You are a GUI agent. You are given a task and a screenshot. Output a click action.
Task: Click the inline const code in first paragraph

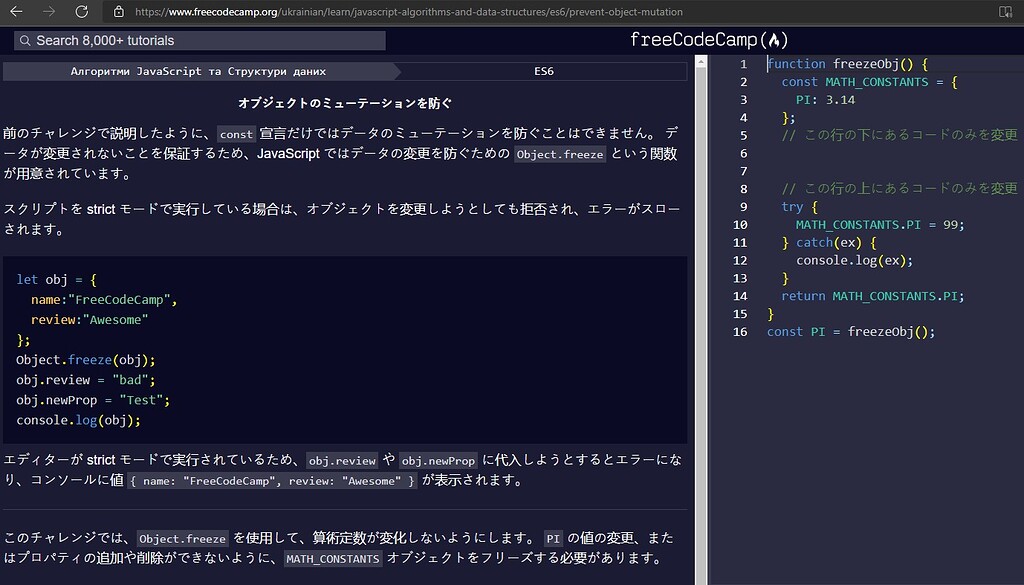[236, 134]
